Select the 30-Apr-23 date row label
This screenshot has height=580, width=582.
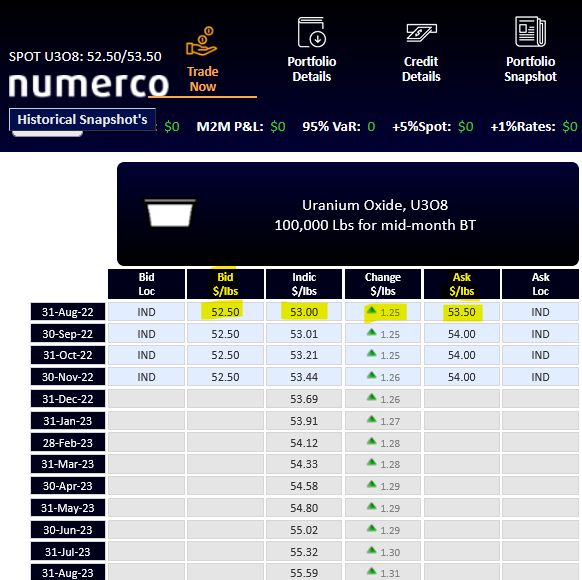coord(68,486)
